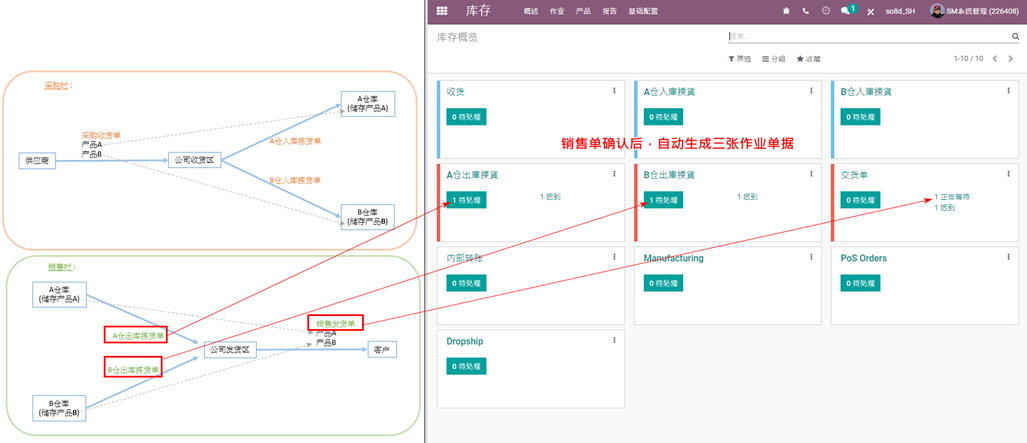Open kebab menu on 内部转账 card
The height and width of the screenshot is (443, 1027).
614,257
